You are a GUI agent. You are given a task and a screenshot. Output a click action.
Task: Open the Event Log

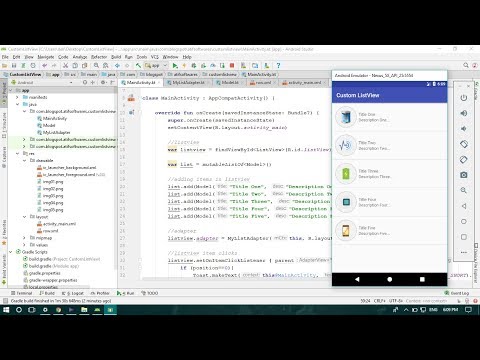457,293
